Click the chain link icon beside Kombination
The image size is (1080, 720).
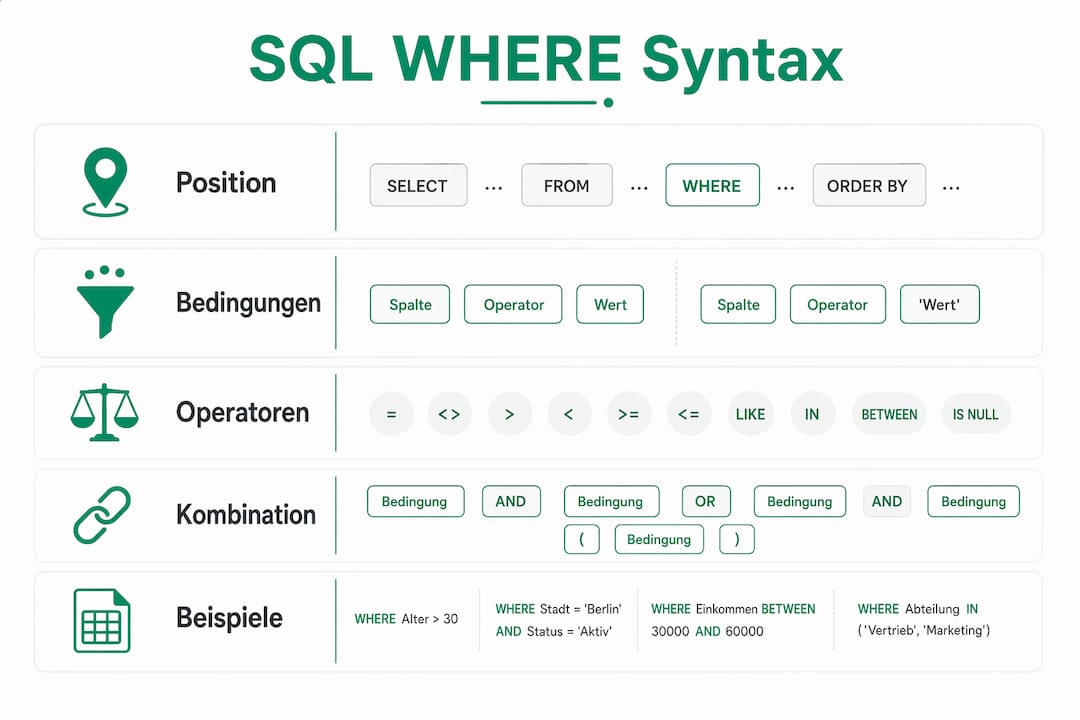point(102,515)
